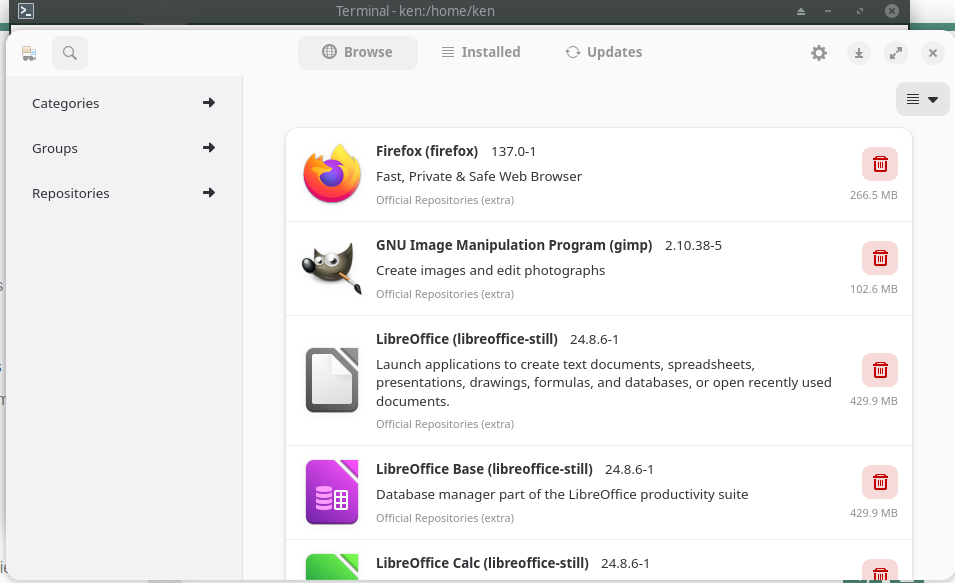The image size is (955, 583).
Task: Click the 102.6 MB size label
Action: [873, 289]
